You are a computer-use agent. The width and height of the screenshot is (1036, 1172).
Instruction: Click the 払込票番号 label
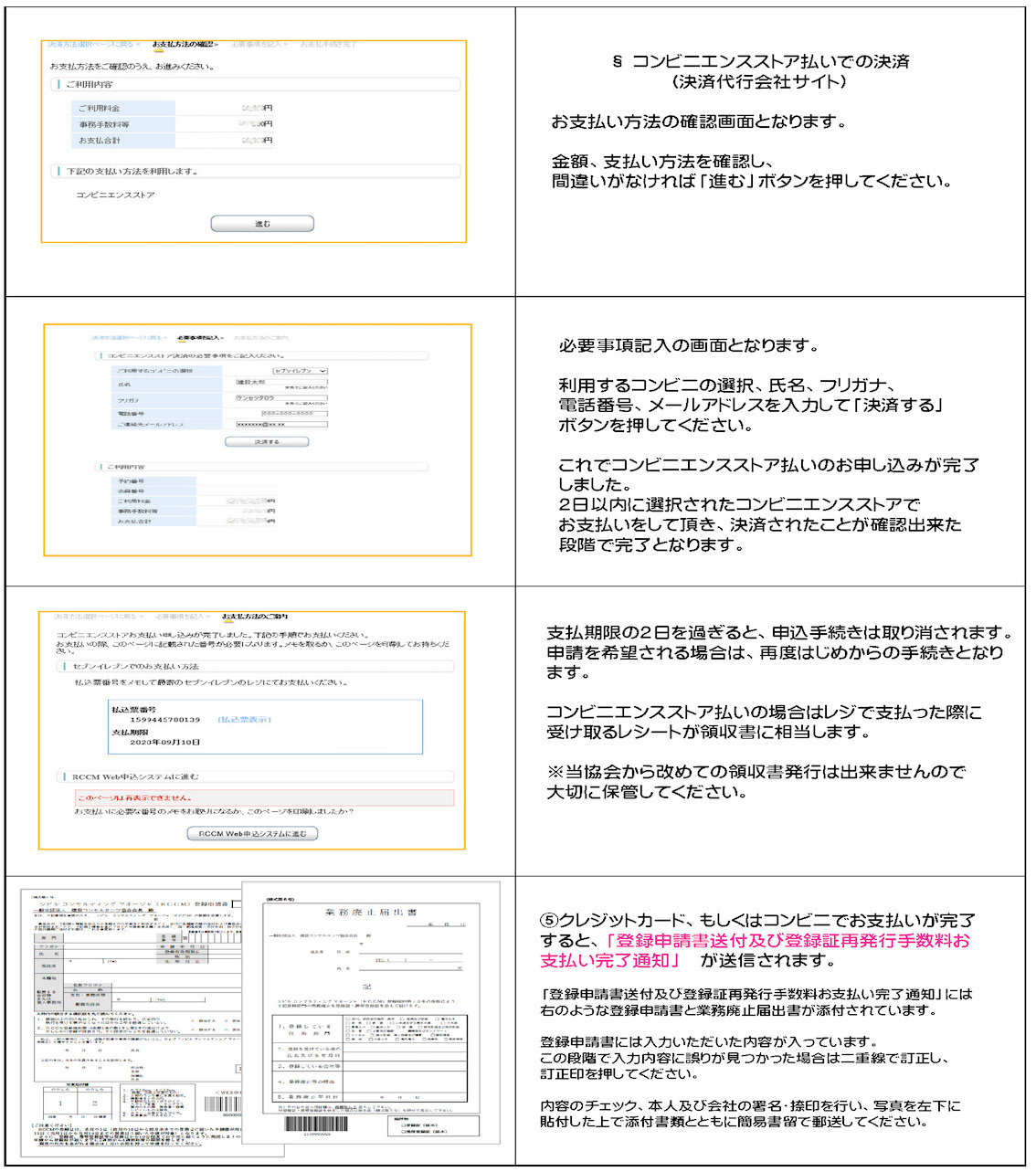coord(133,709)
